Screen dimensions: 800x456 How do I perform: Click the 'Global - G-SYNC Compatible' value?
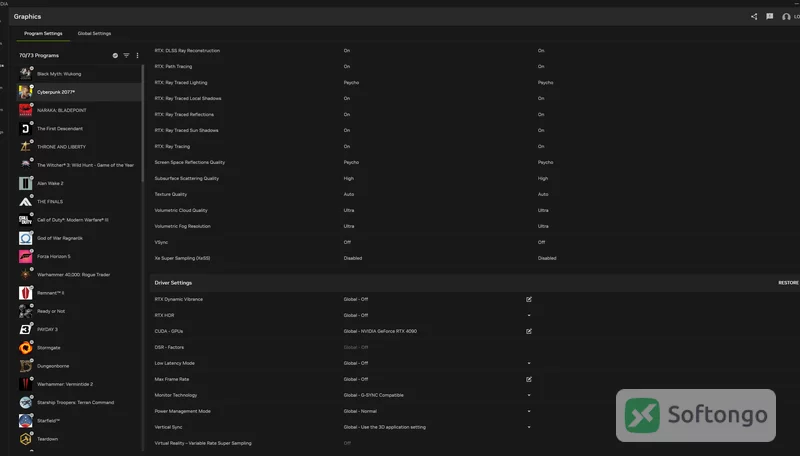point(373,395)
